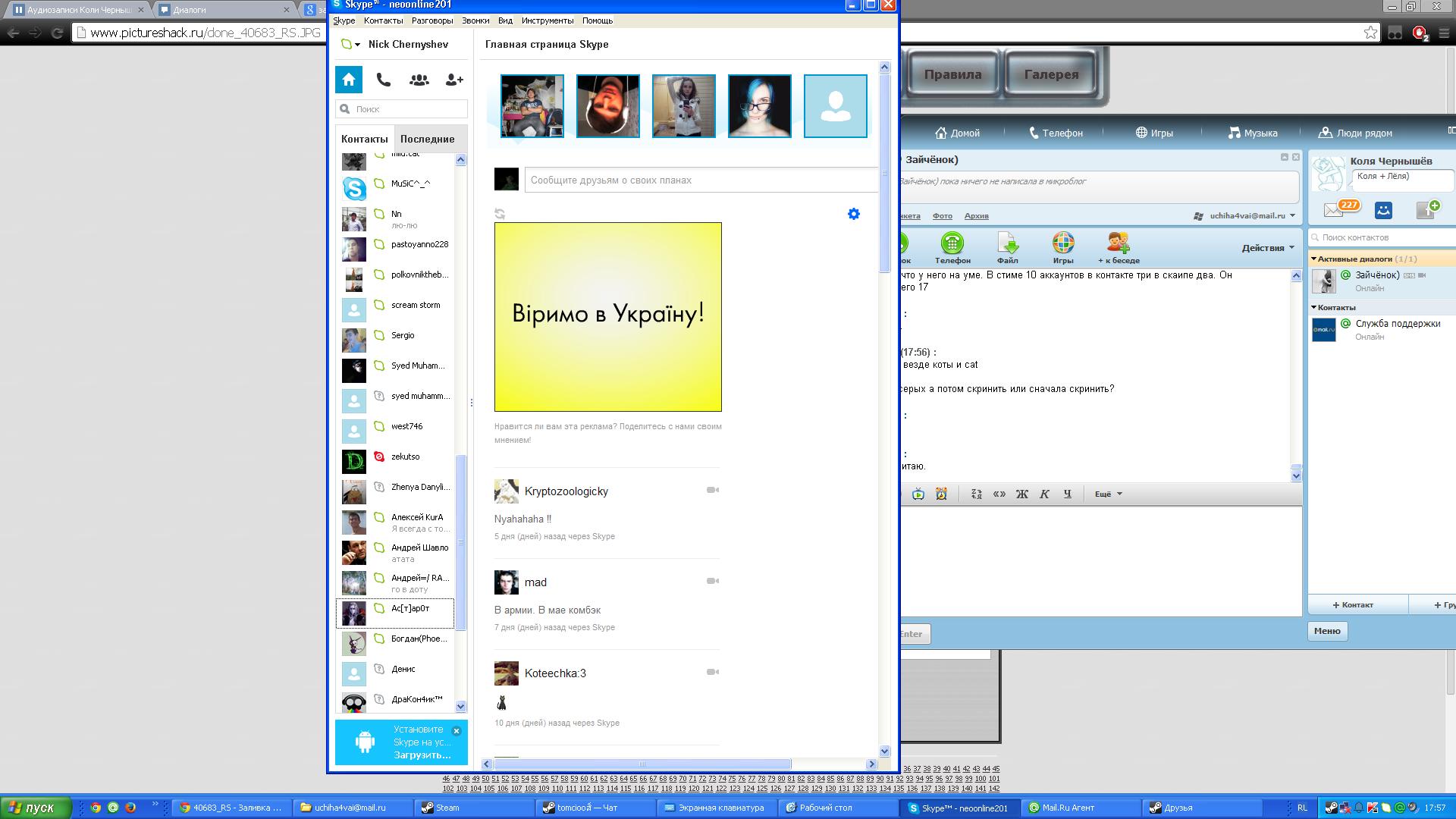Expand the Действия dropdown
The height and width of the screenshot is (819, 1456).
[1267, 248]
